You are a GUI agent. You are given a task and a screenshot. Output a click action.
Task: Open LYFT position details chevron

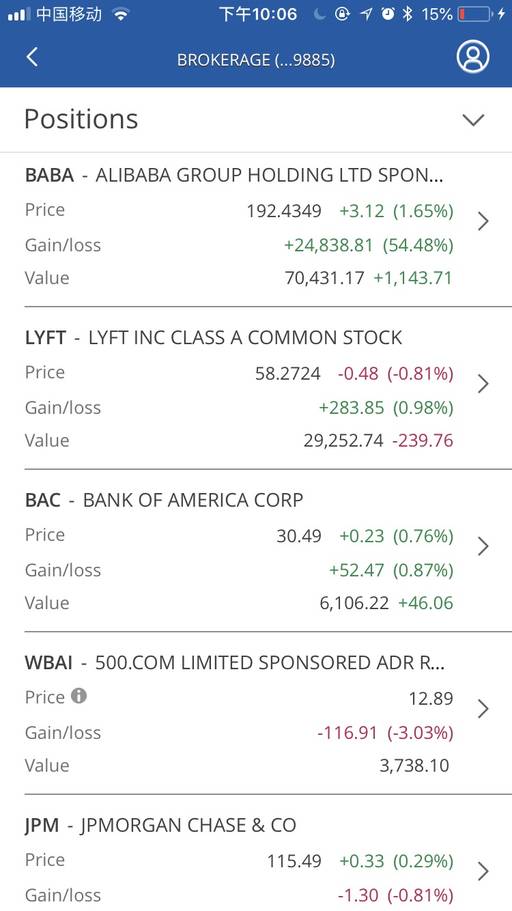(483, 384)
